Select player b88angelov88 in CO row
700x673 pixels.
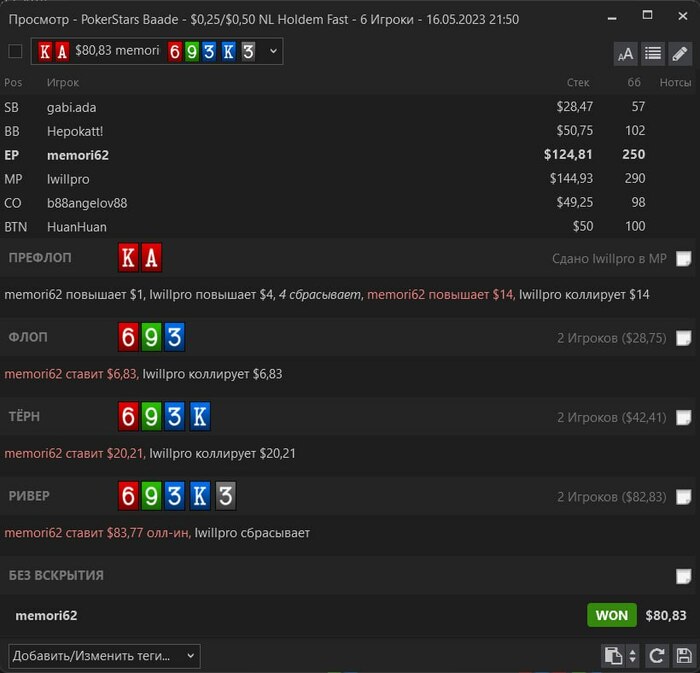pyautogui.click(x=87, y=203)
